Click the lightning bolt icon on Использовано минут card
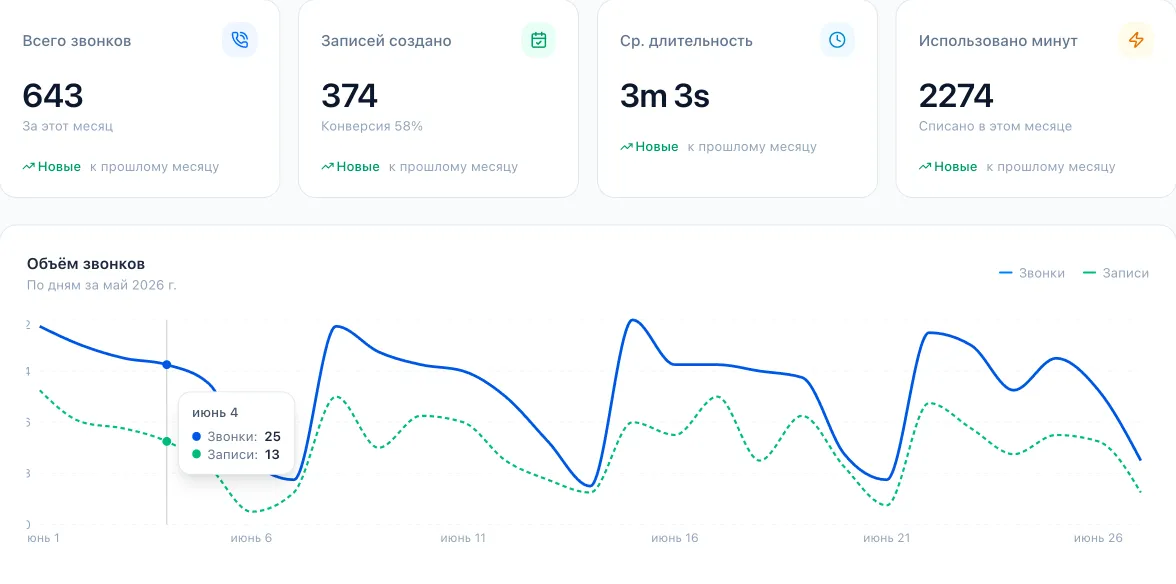Screen dimensions: 1176x584 pos(1136,40)
